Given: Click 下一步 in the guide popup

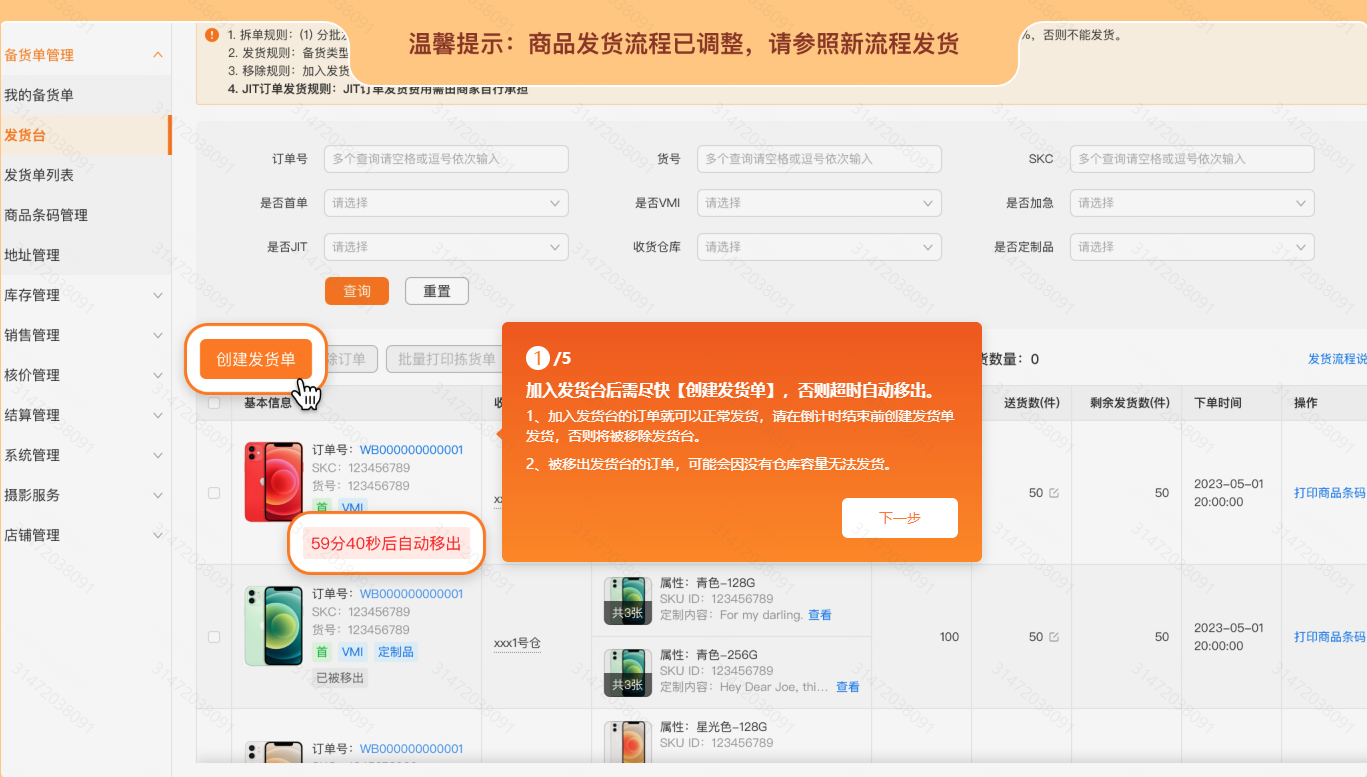Looking at the screenshot, I should pos(900,518).
